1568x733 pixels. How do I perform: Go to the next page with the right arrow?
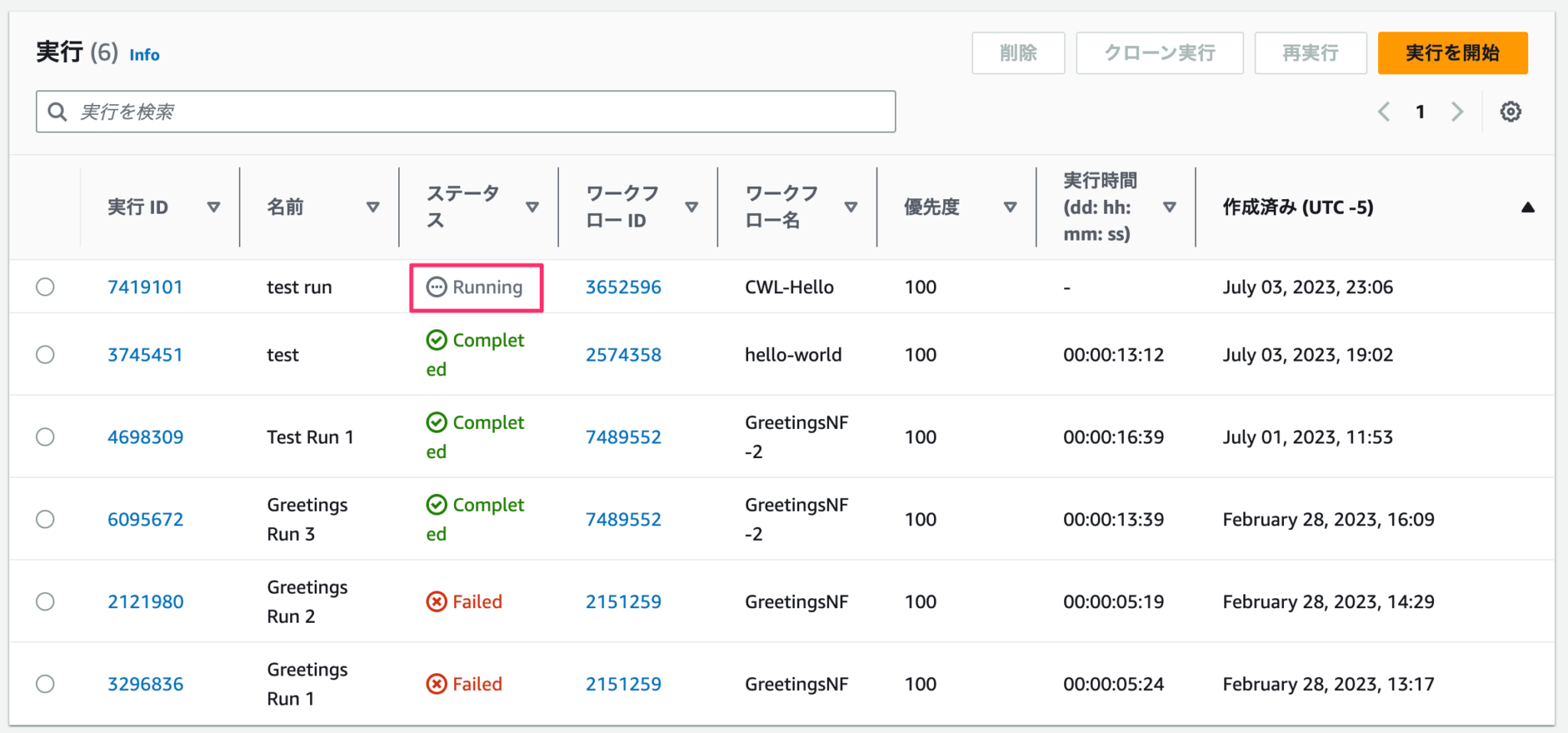click(x=1457, y=112)
